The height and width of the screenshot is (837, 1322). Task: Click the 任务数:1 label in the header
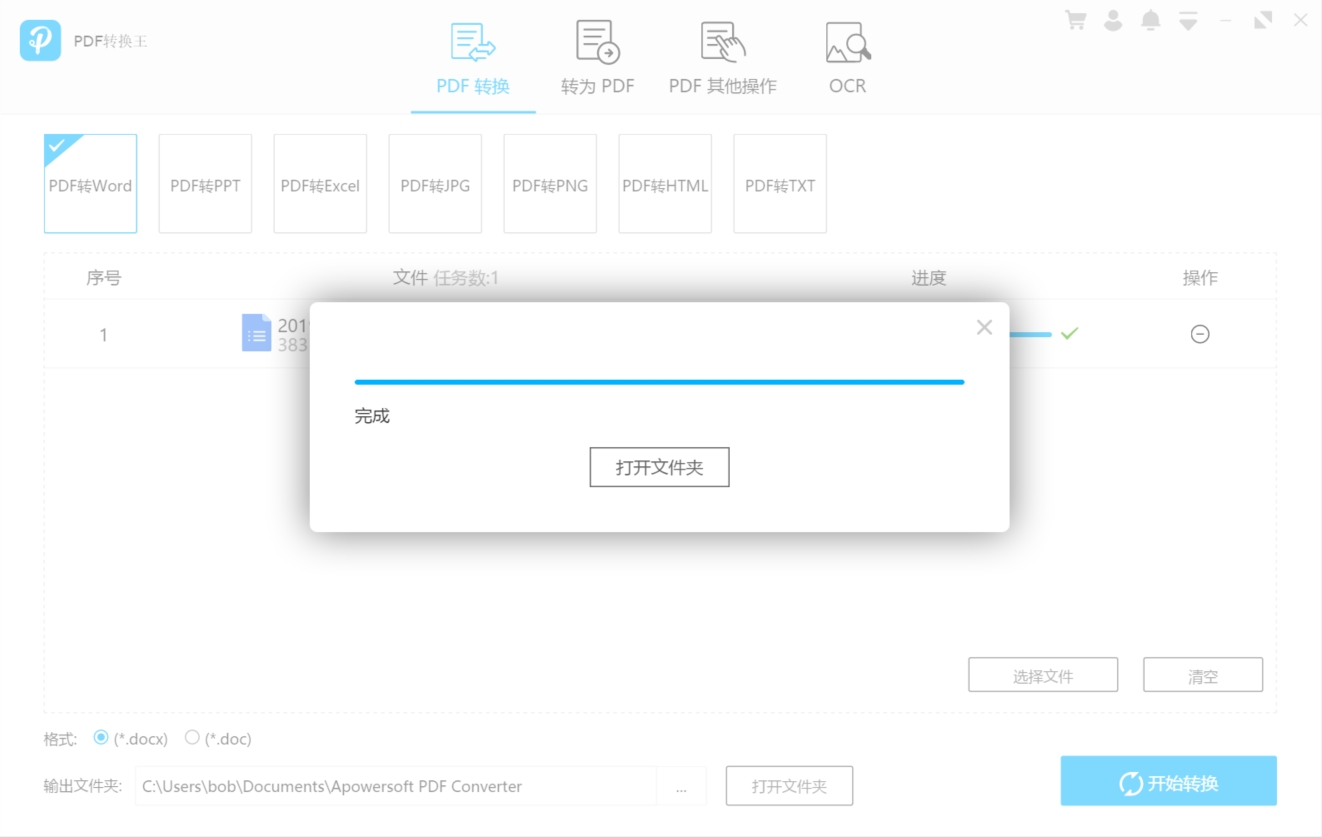coord(466,278)
